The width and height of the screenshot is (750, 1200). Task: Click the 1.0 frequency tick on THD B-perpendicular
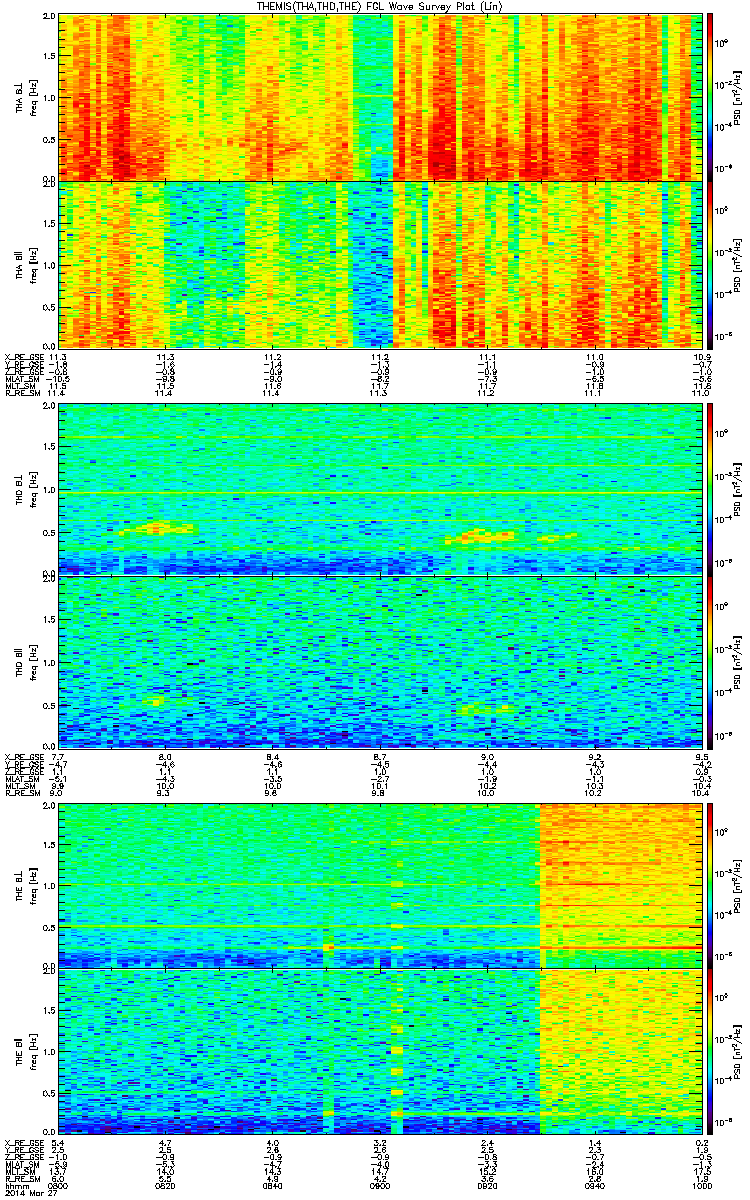pos(49,492)
